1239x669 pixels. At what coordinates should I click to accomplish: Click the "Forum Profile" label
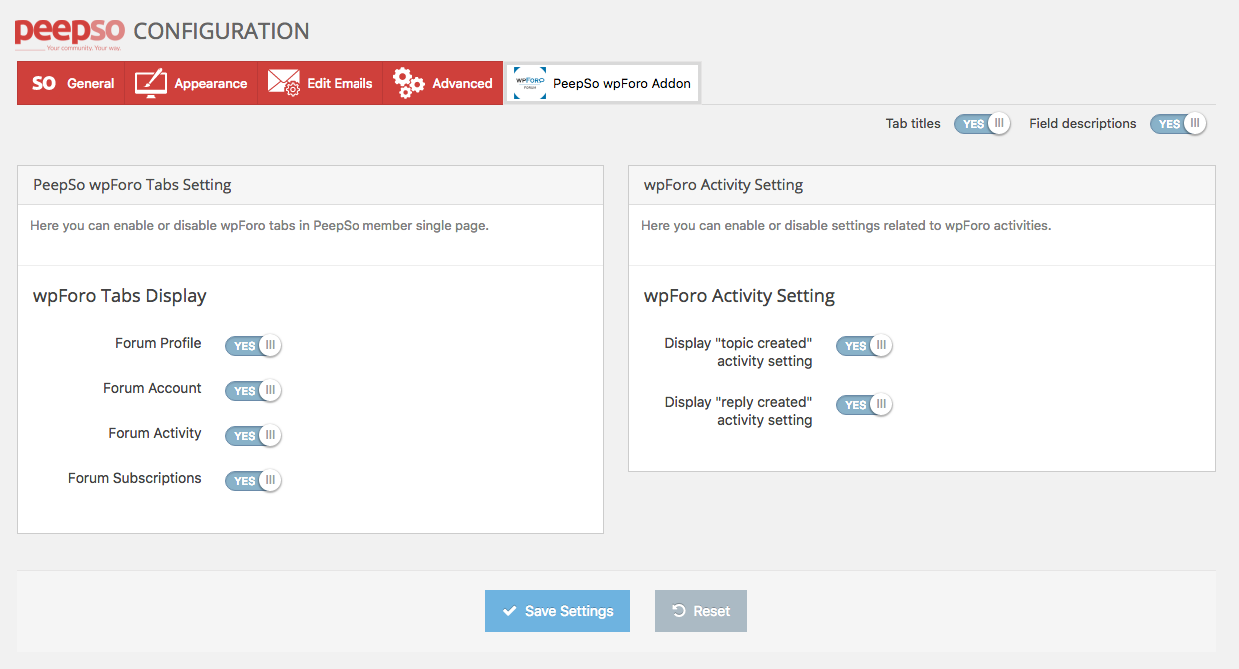click(158, 343)
